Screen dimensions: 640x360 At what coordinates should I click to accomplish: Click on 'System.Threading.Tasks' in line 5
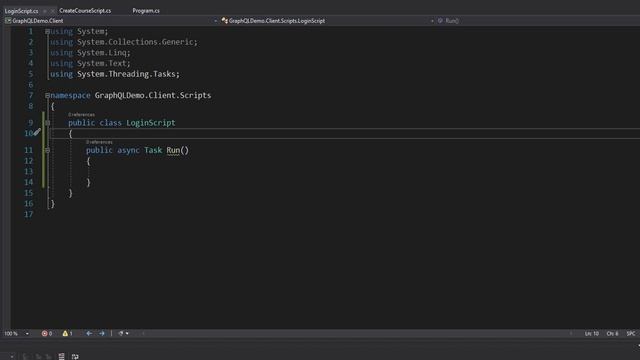tap(126, 74)
